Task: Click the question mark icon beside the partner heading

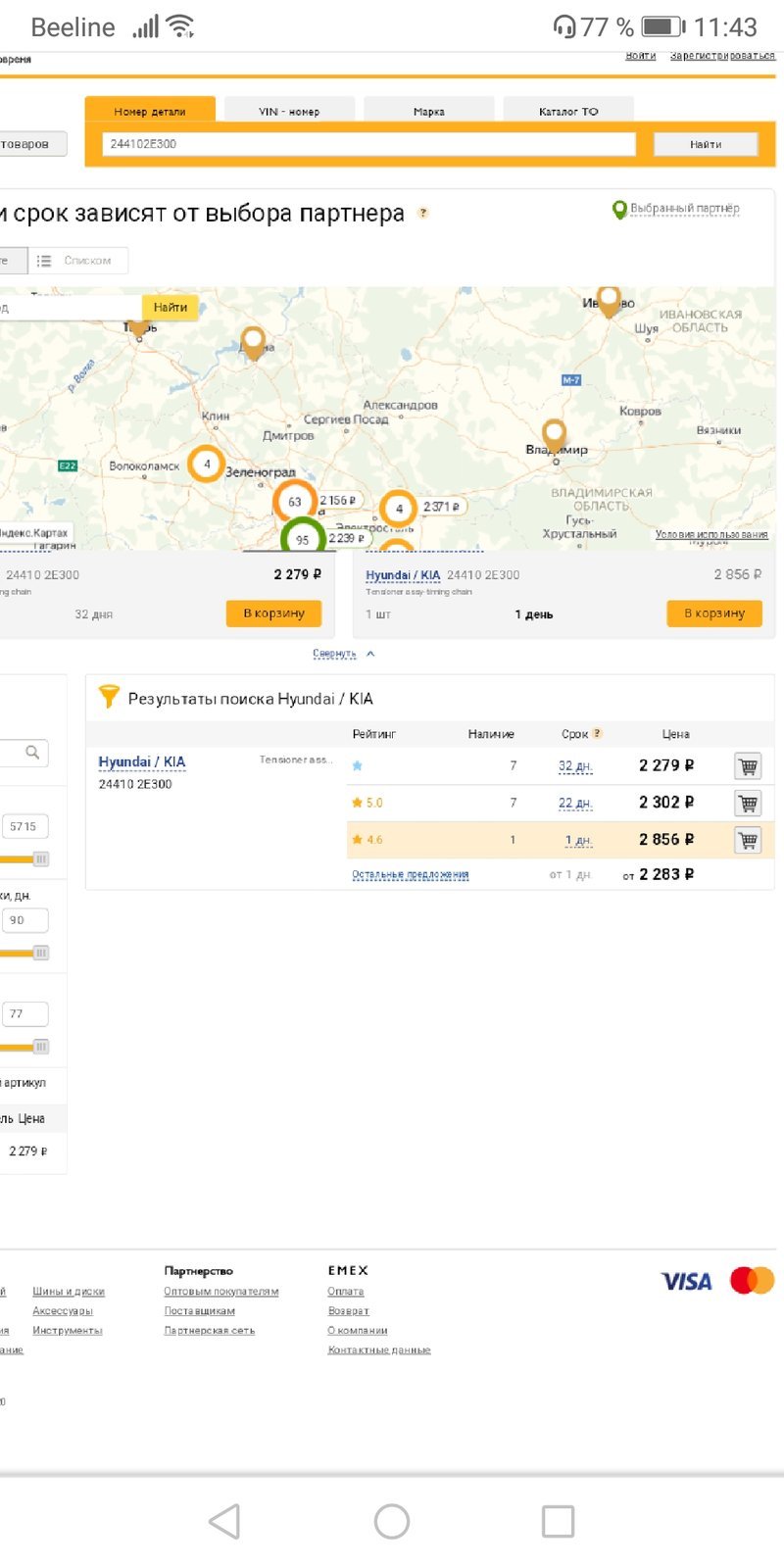Action: [x=423, y=213]
